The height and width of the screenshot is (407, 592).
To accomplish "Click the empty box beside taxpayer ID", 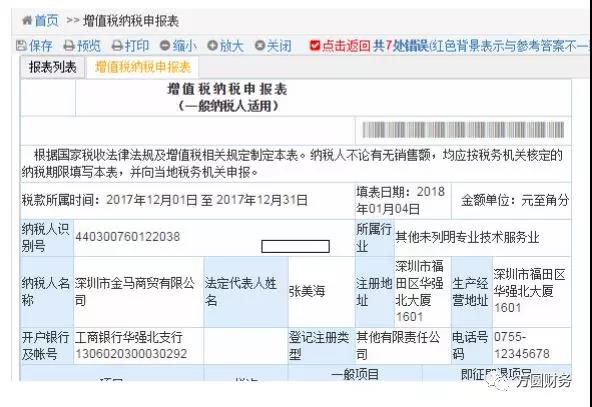I will coord(295,247).
